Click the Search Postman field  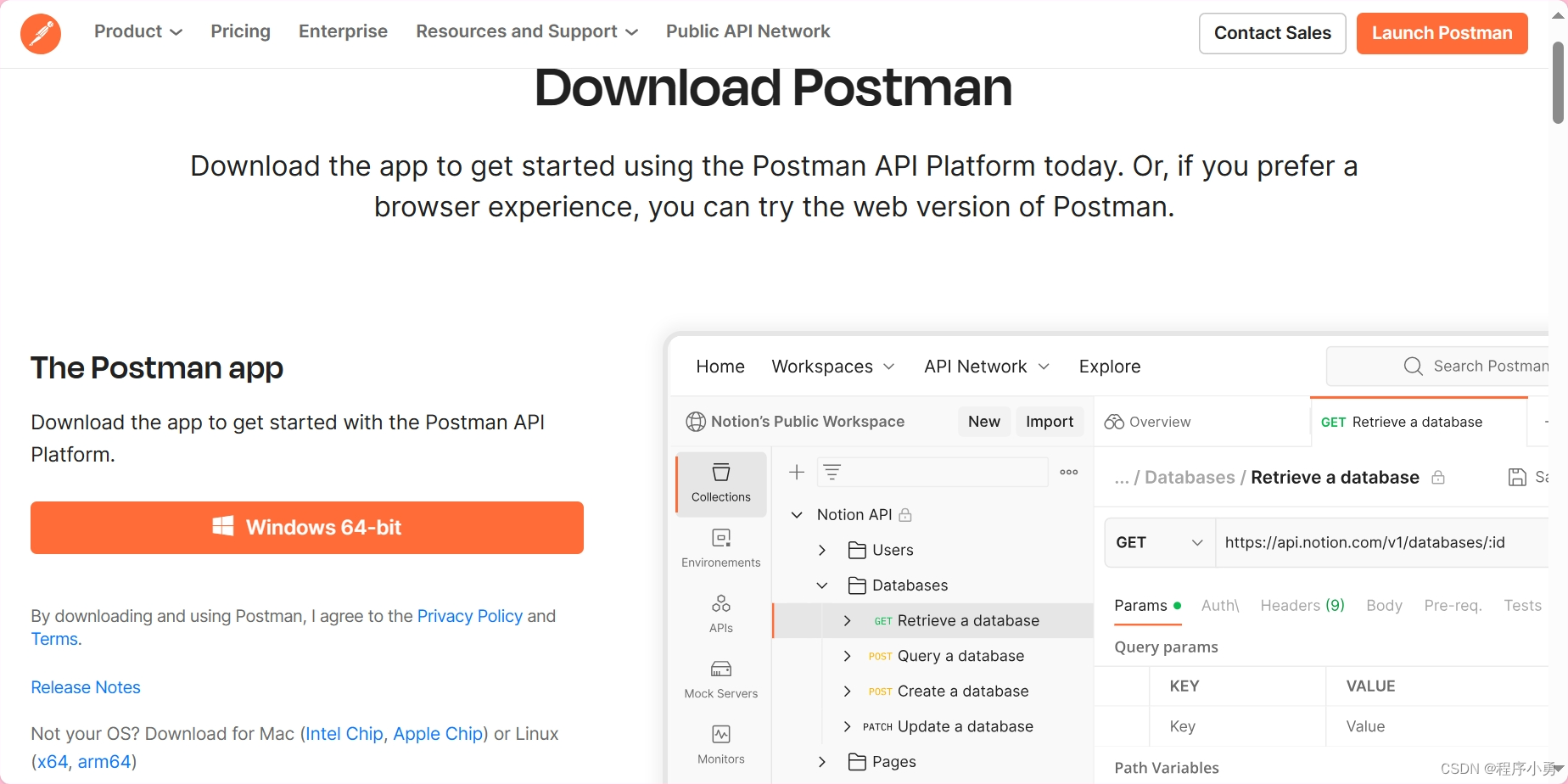pyautogui.click(x=1438, y=367)
